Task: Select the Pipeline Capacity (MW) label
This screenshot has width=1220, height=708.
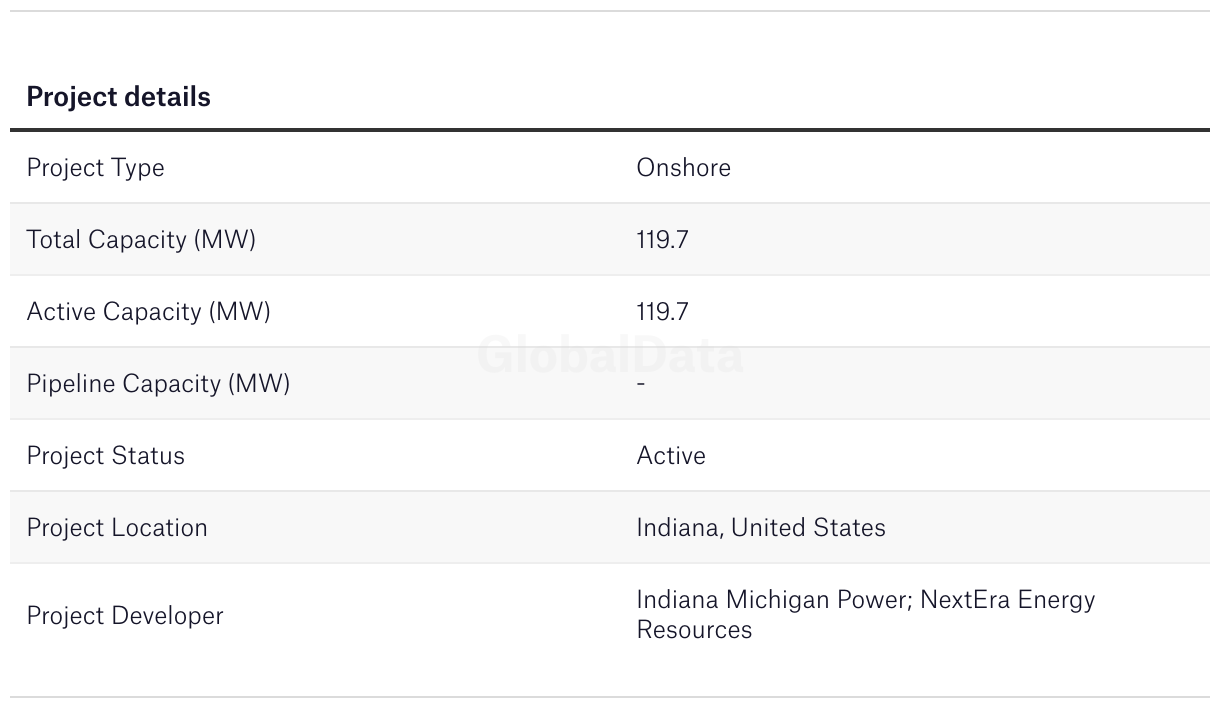Action: 158,384
